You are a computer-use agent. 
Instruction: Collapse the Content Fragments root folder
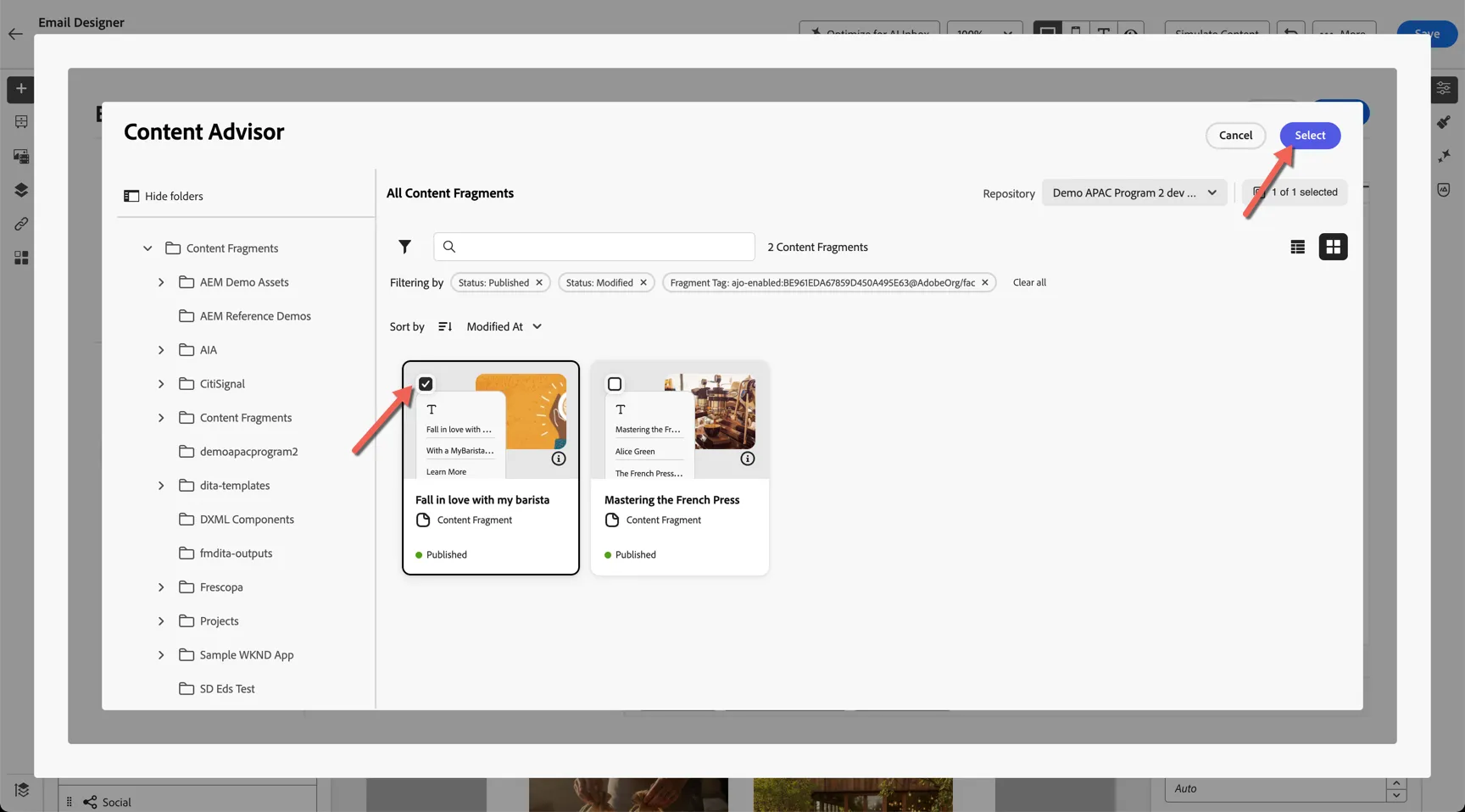pos(148,248)
